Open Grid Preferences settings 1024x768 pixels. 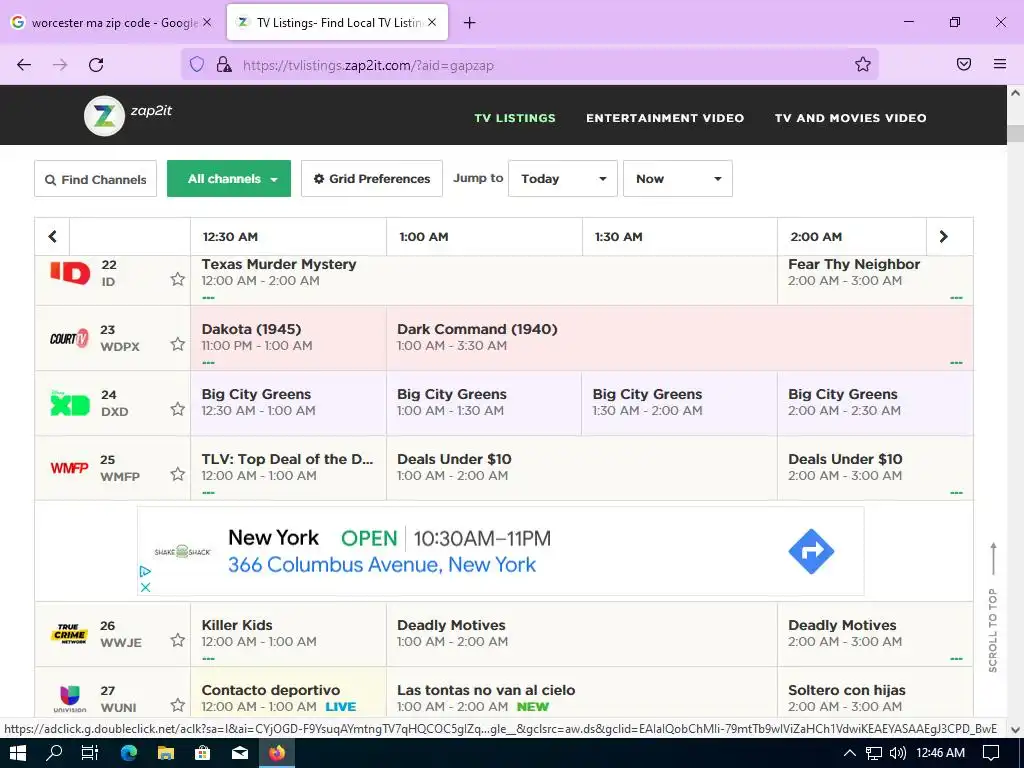372,179
